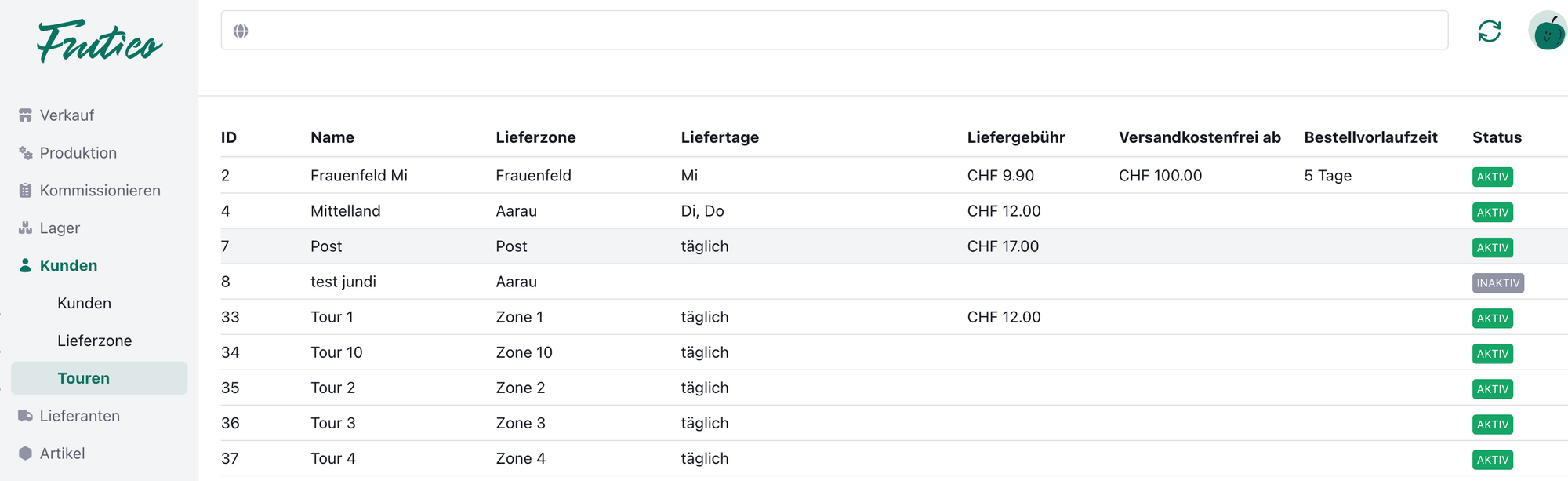Click the Artikel hexagon icon
Viewport: 1568px width, 481px height.
(x=25, y=454)
